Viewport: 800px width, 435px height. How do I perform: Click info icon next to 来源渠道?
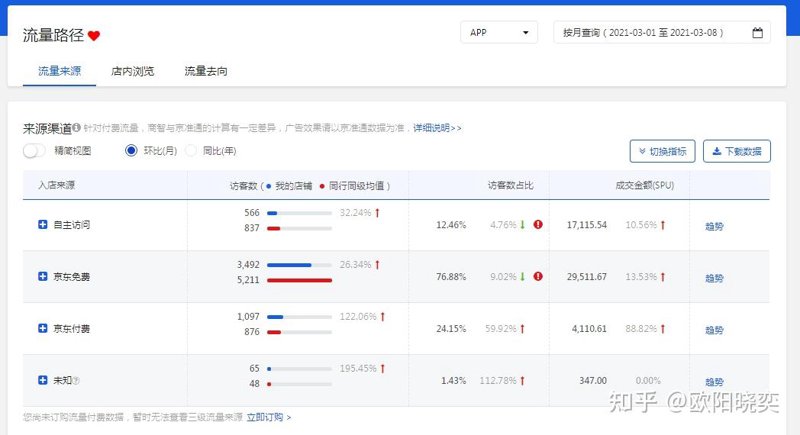[76, 127]
